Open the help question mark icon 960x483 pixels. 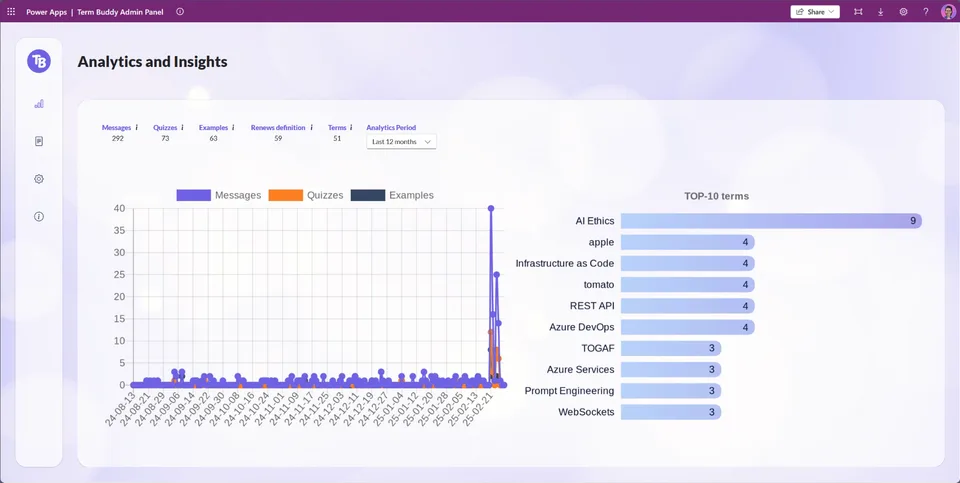pyautogui.click(x=926, y=12)
